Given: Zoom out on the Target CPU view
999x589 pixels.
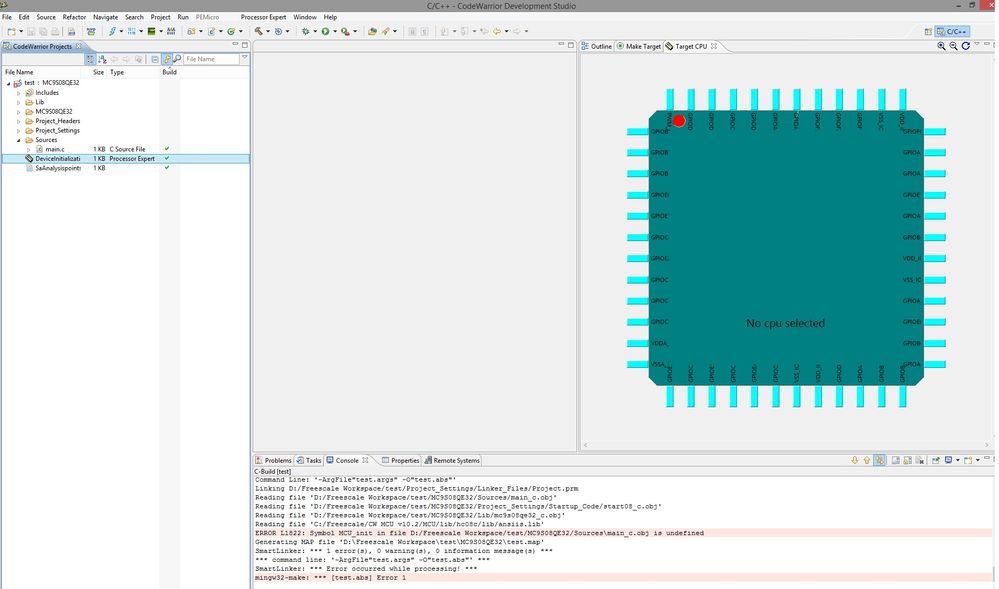Looking at the screenshot, I should 954,46.
